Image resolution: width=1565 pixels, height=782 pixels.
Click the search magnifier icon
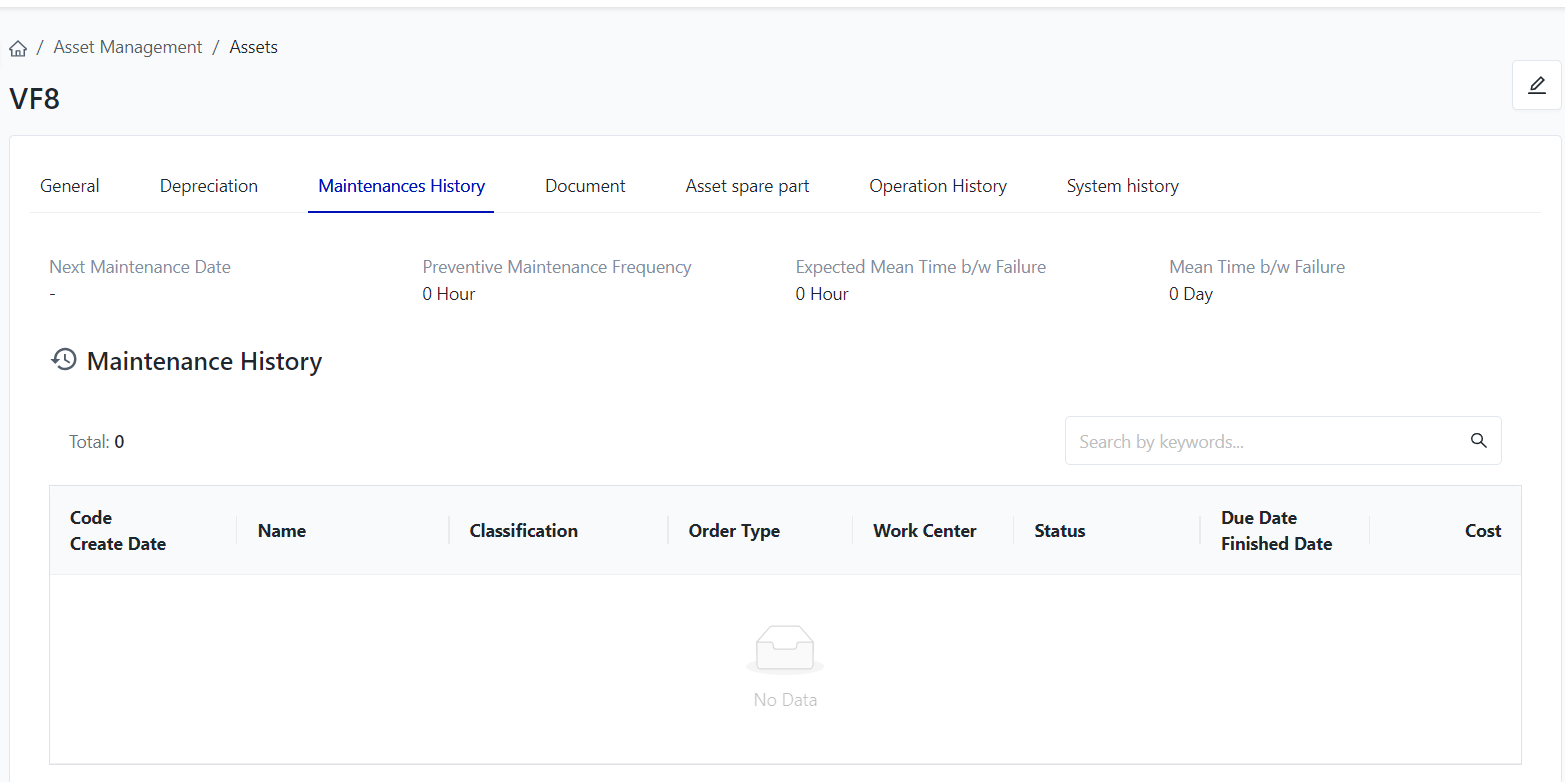[1478, 441]
